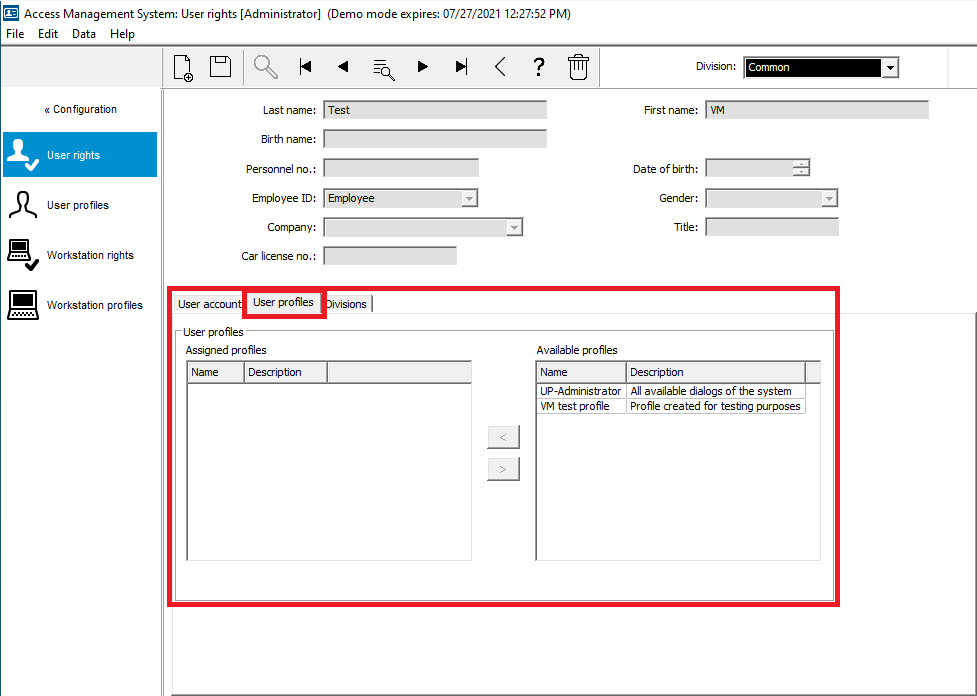
Task: Click the magnifying glass search icon
Action: 265,67
